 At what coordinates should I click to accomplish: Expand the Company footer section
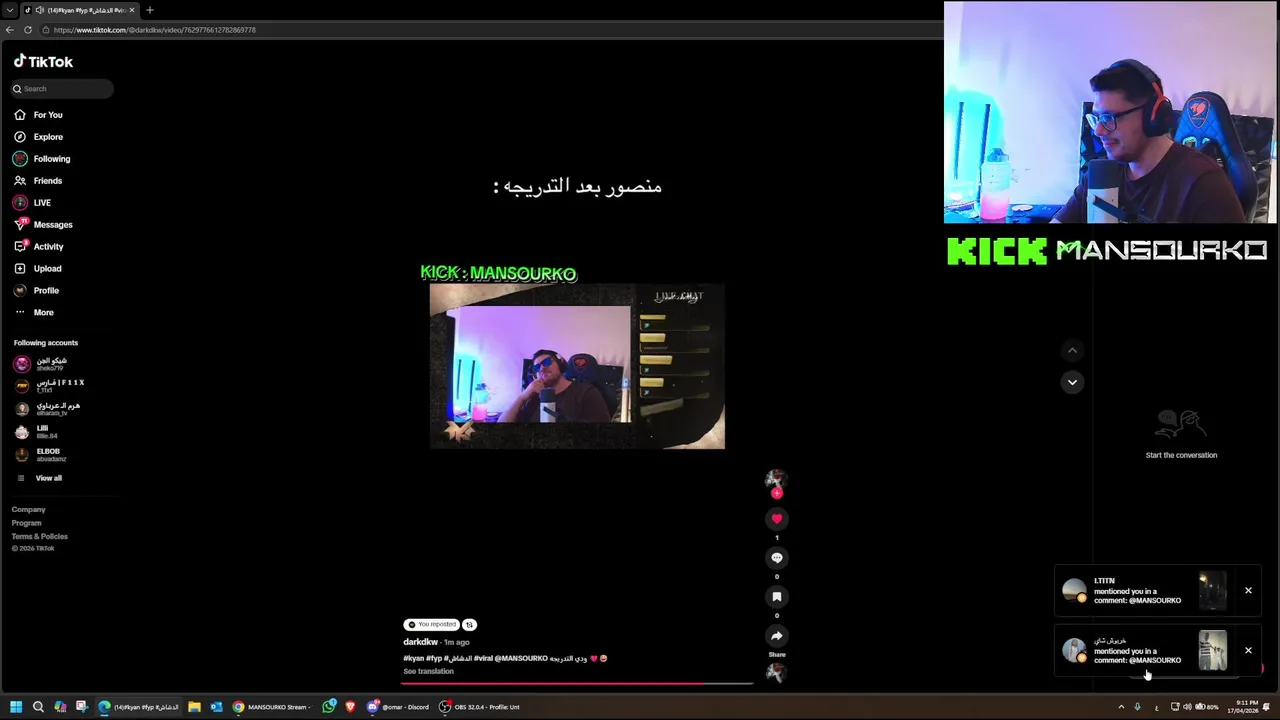pos(28,510)
